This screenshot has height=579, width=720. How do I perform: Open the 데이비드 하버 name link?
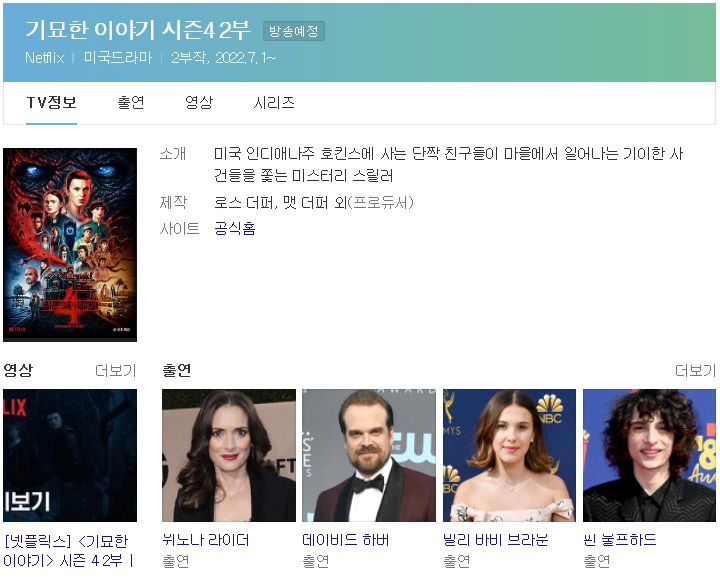click(x=346, y=540)
